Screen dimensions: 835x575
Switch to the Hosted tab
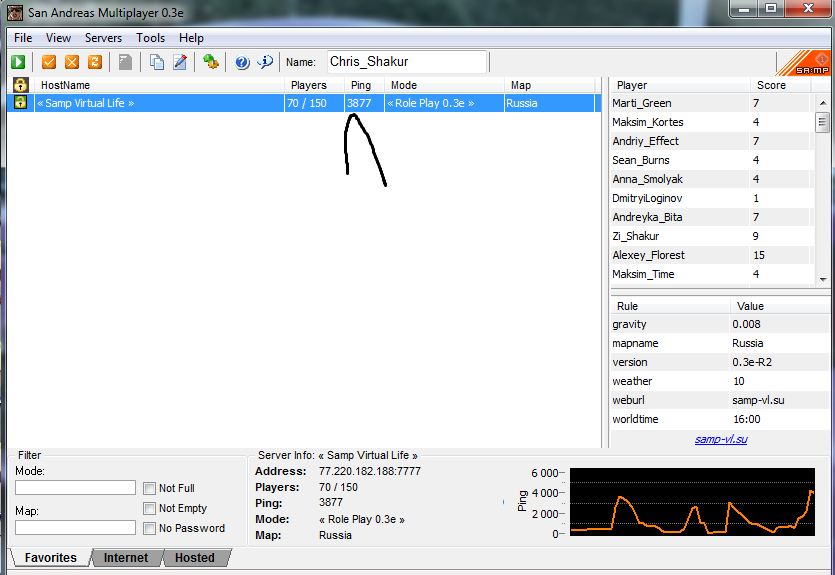pyautogui.click(x=195, y=557)
